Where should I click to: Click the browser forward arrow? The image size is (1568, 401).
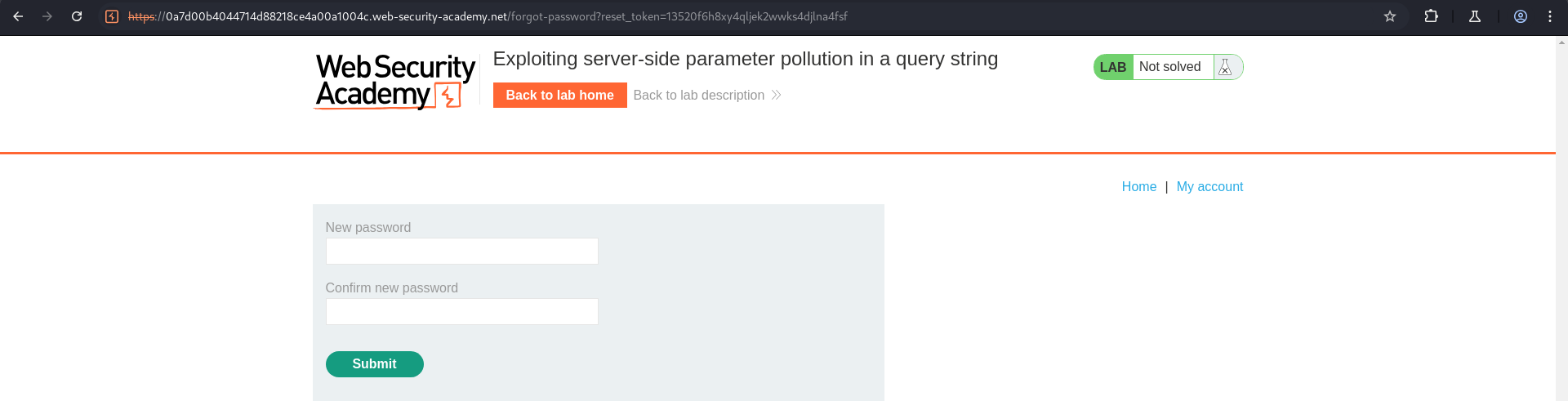[x=47, y=16]
